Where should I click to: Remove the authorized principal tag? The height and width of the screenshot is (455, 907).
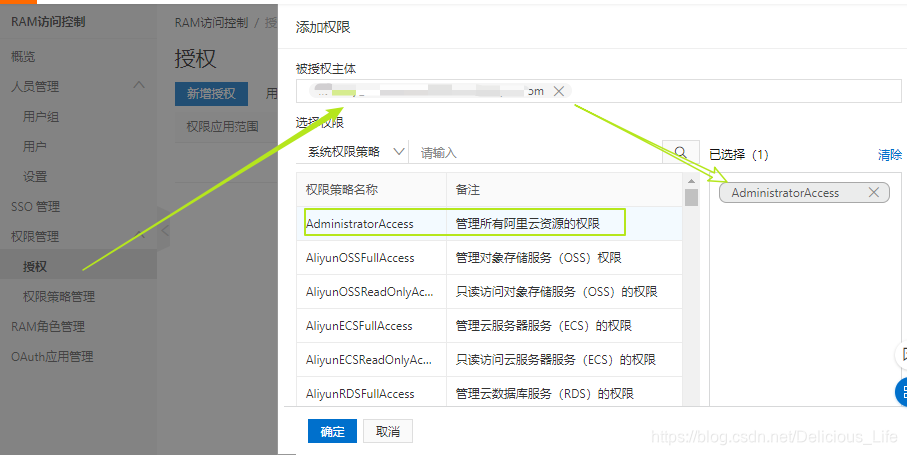click(x=558, y=91)
